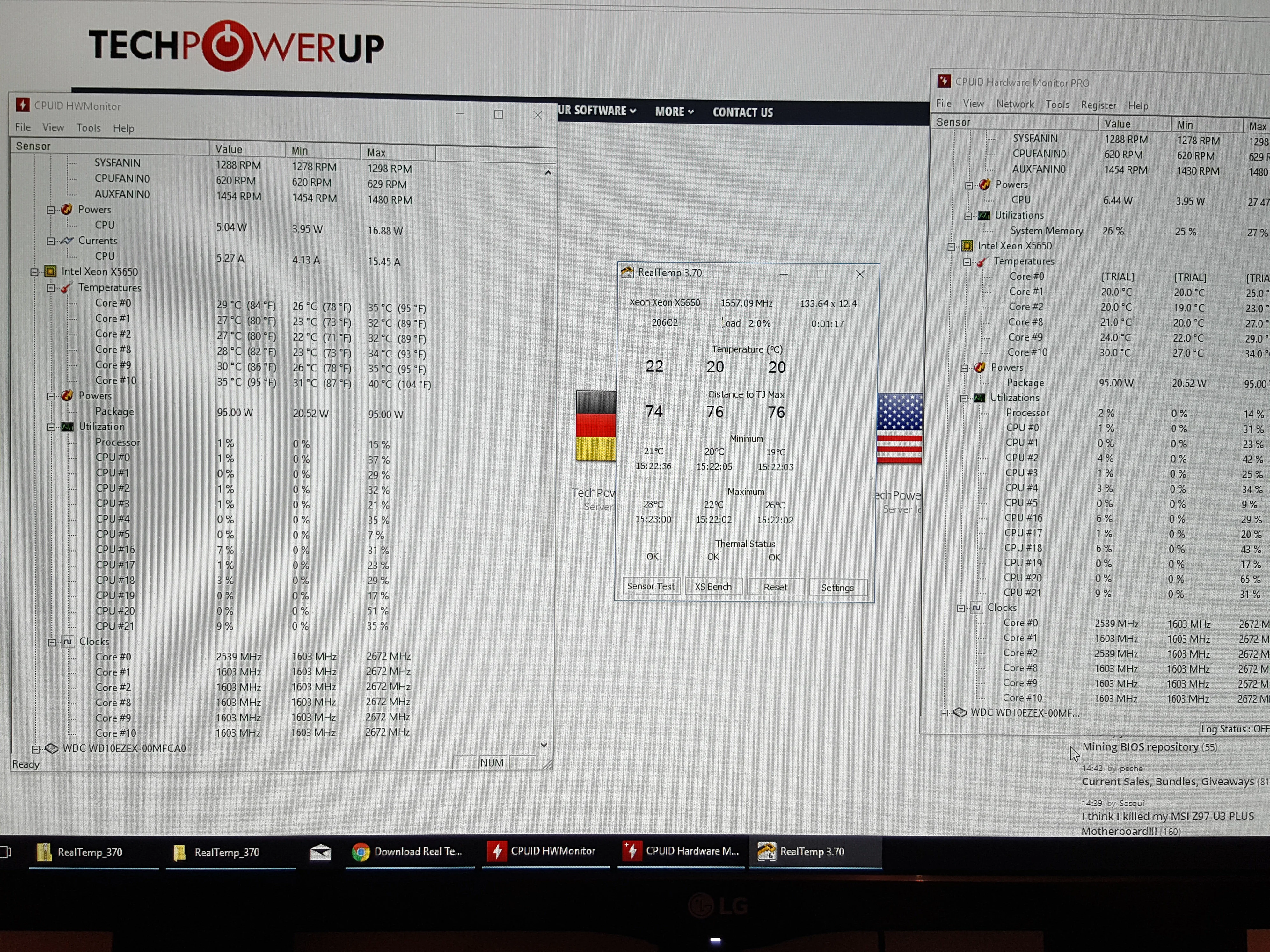This screenshot has height=952, width=1270.
Task: Collapse the Clocks node in HWMonitor
Action: (52, 642)
